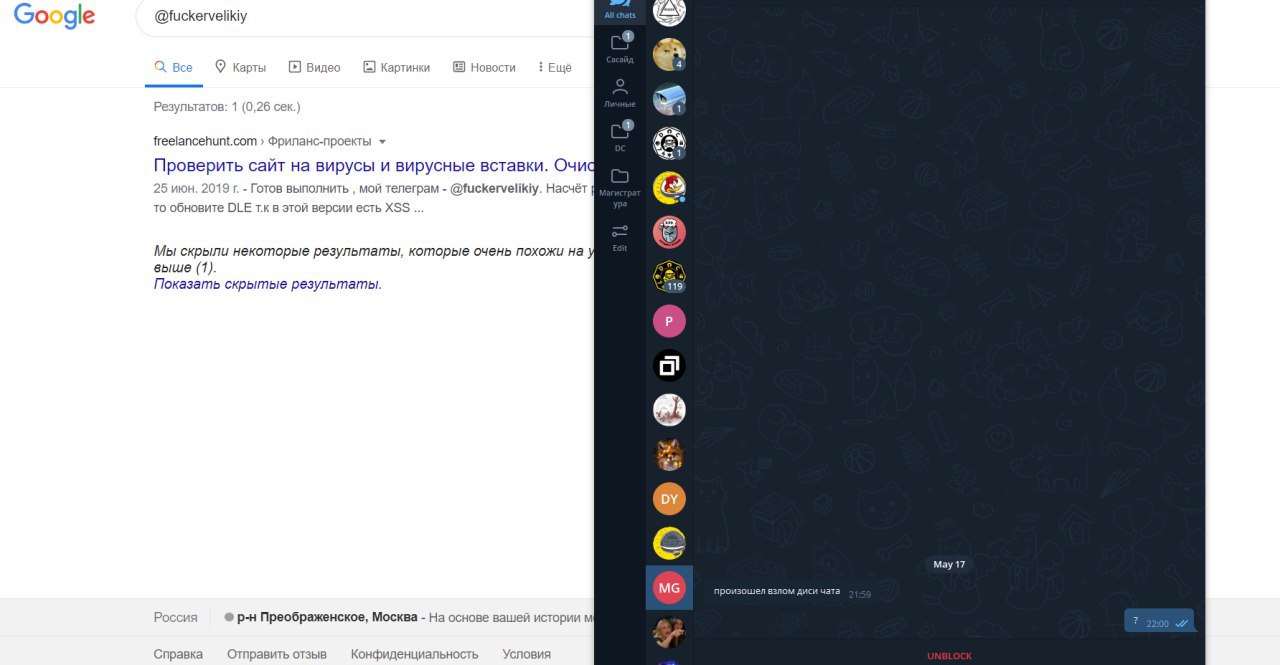The width and height of the screenshot is (1280, 665).
Task: Open the DC chat folder
Action: 619,136
